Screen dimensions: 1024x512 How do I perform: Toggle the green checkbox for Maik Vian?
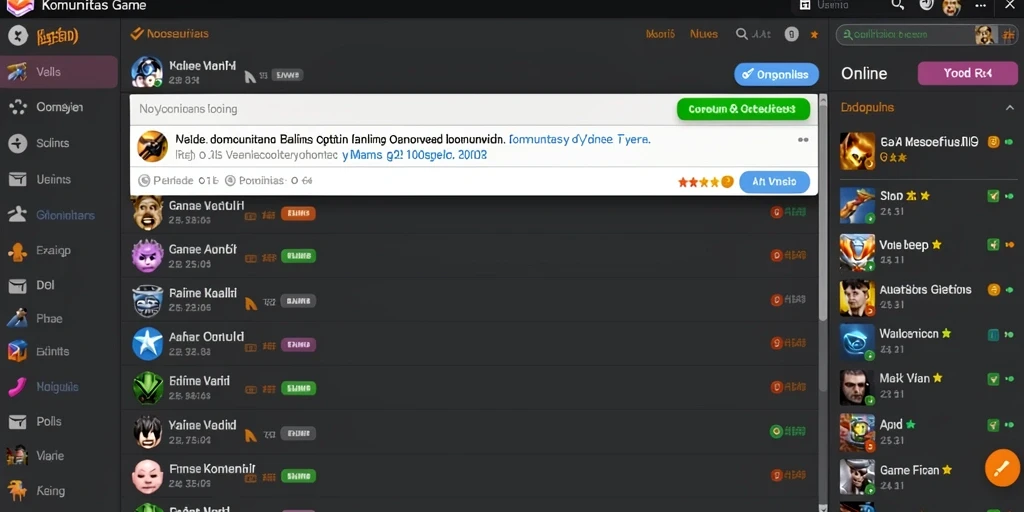click(x=993, y=378)
